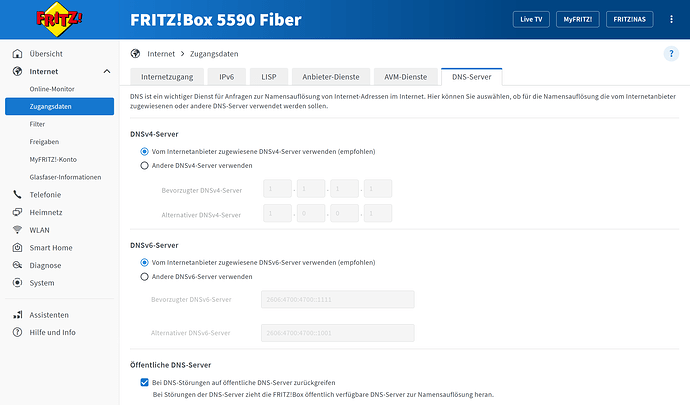Open the Anbieter-Dienste tab
The image size is (690, 405).
click(x=331, y=77)
